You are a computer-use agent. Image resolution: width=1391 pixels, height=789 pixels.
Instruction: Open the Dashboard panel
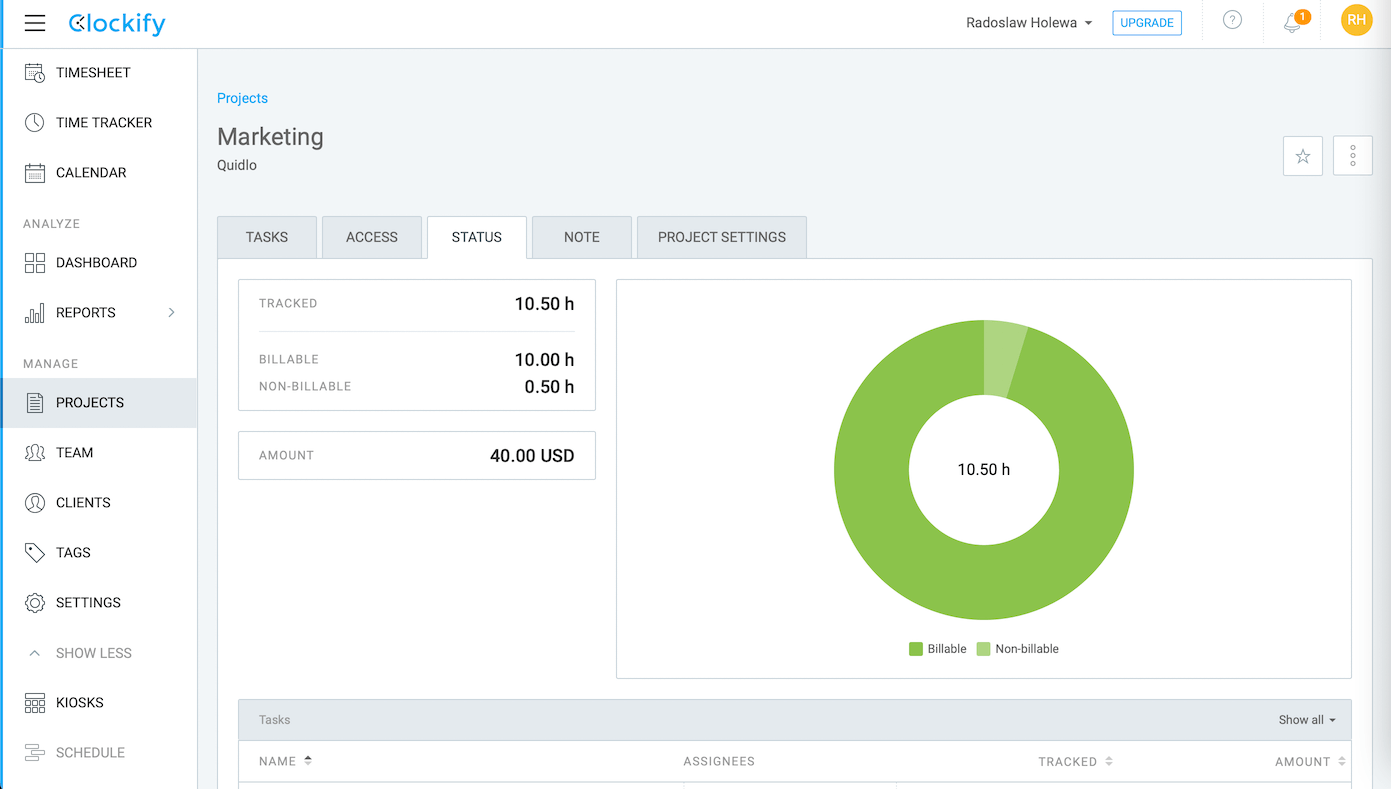tap(95, 262)
